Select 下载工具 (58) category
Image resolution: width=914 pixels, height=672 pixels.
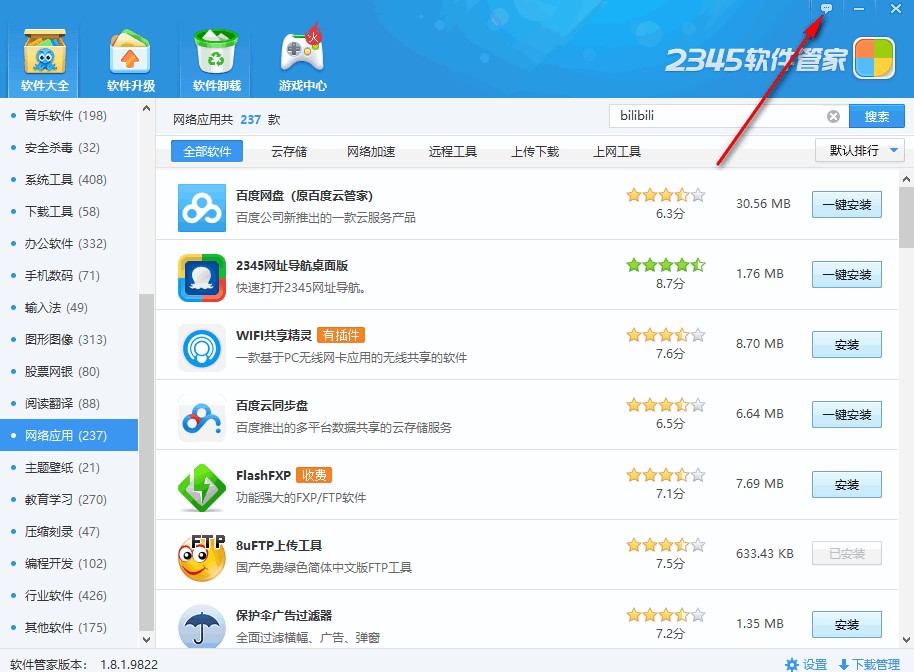(x=69, y=212)
